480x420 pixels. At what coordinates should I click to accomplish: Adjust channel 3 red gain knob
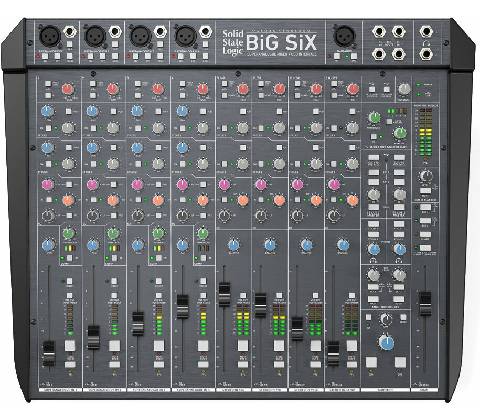(x=158, y=89)
